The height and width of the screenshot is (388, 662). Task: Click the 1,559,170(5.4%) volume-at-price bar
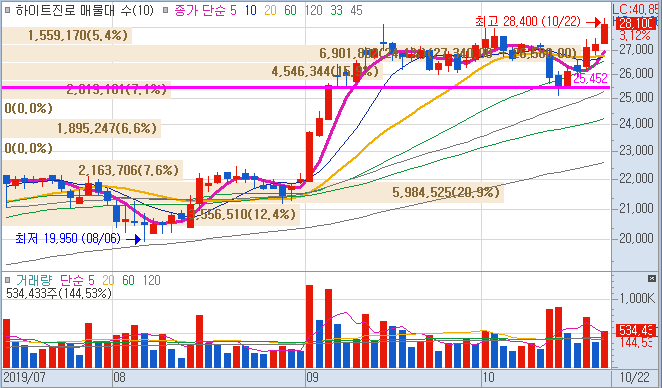click(67, 35)
